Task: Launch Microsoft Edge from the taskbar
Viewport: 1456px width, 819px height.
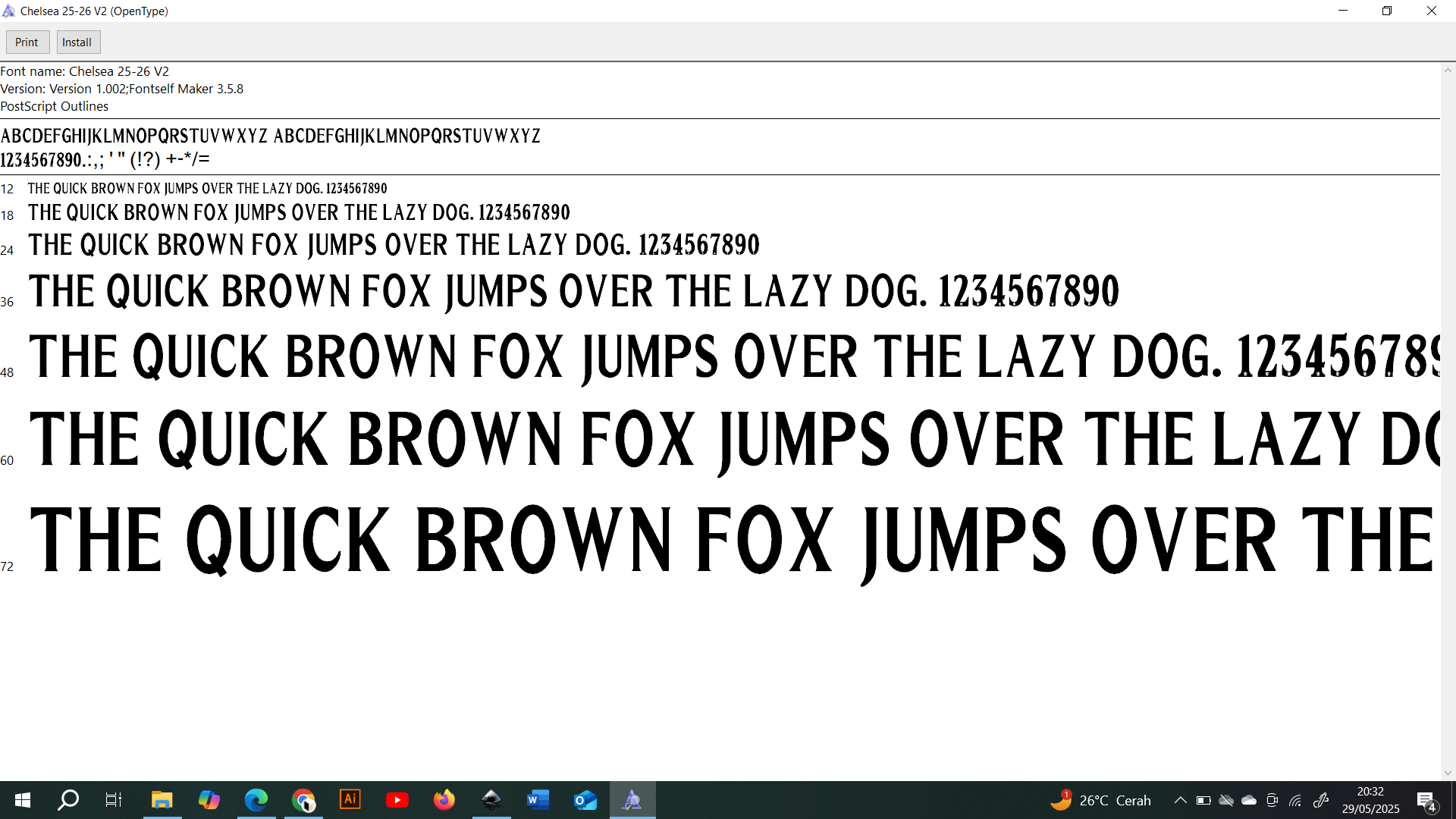Action: click(256, 799)
